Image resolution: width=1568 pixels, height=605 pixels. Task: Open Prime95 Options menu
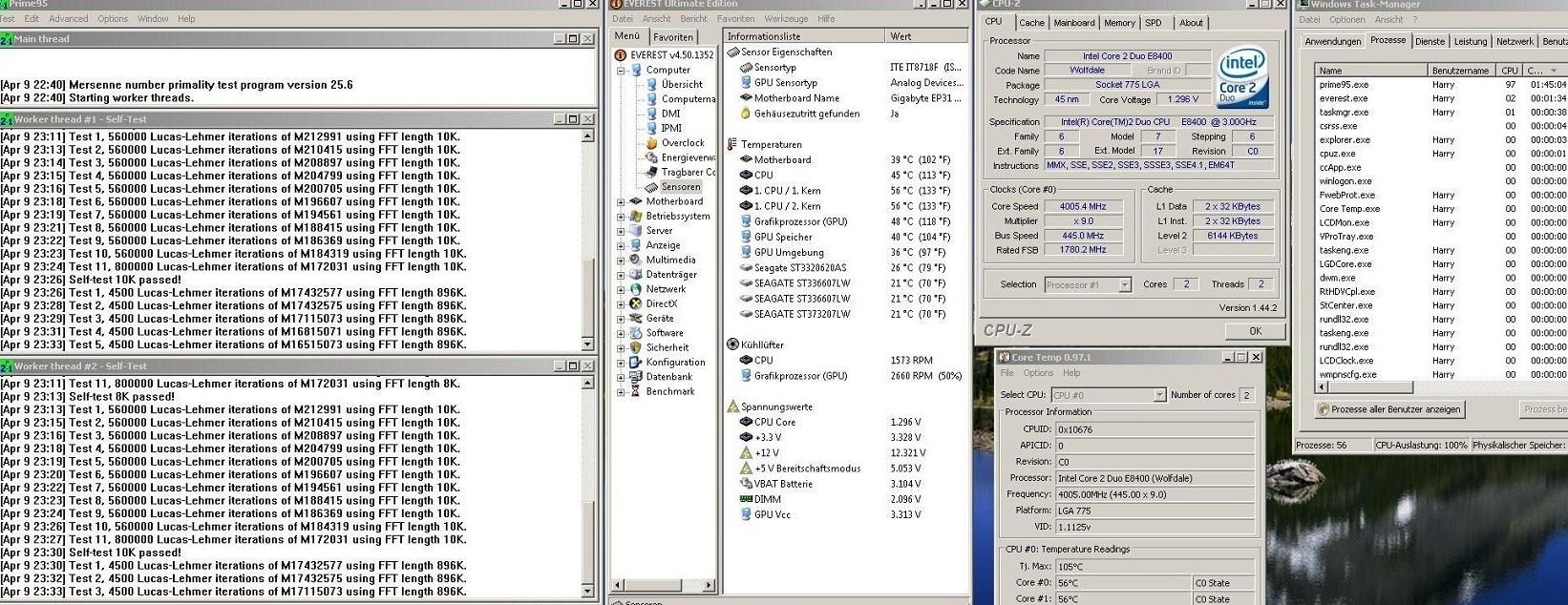(x=113, y=19)
